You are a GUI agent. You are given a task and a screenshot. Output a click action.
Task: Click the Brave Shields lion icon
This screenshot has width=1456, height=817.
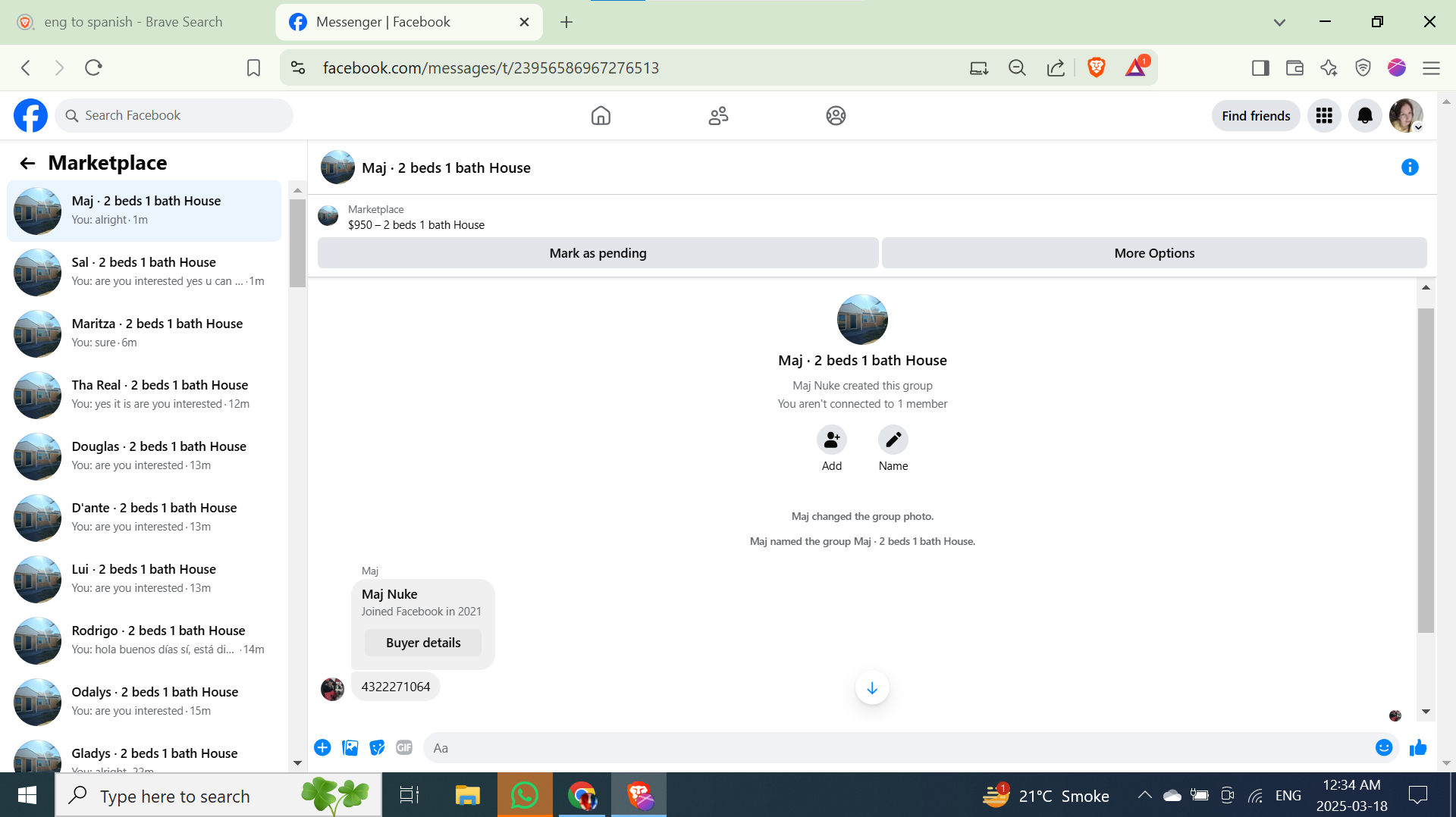click(1096, 67)
